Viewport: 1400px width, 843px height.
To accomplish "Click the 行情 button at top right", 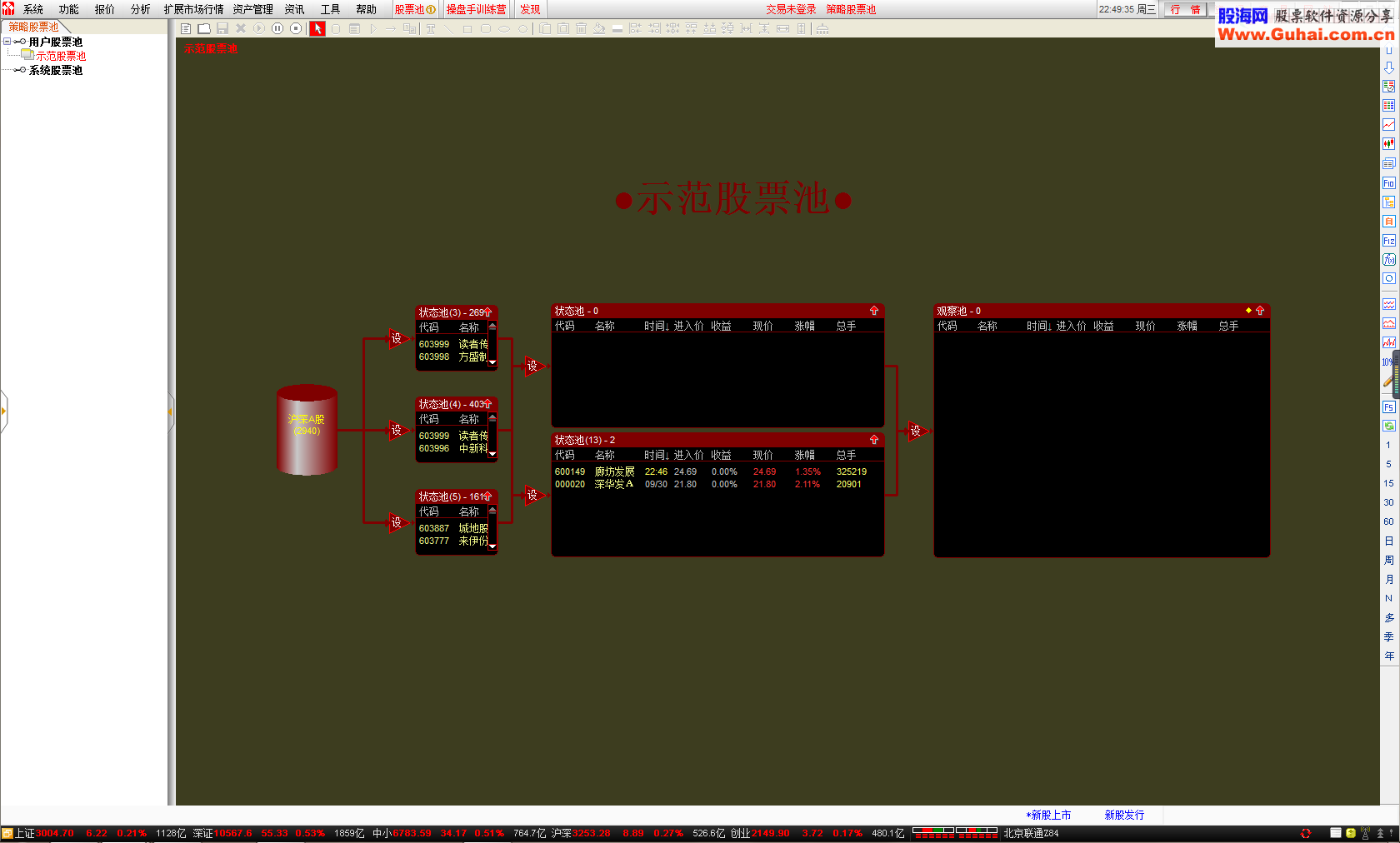I will [x=1185, y=9].
